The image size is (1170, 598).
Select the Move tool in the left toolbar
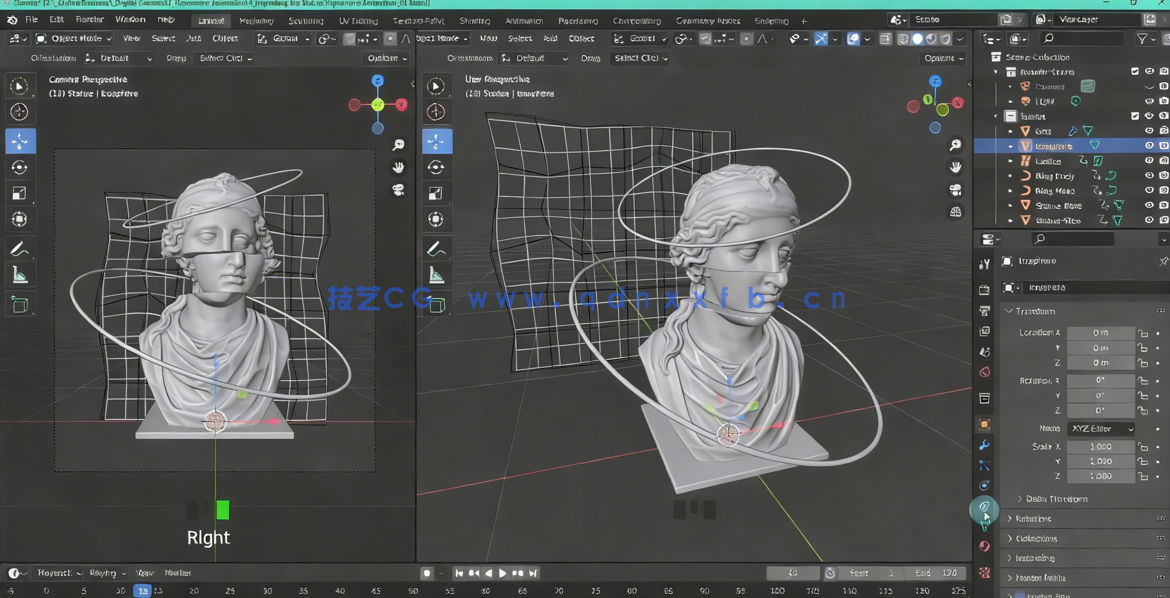(20, 138)
